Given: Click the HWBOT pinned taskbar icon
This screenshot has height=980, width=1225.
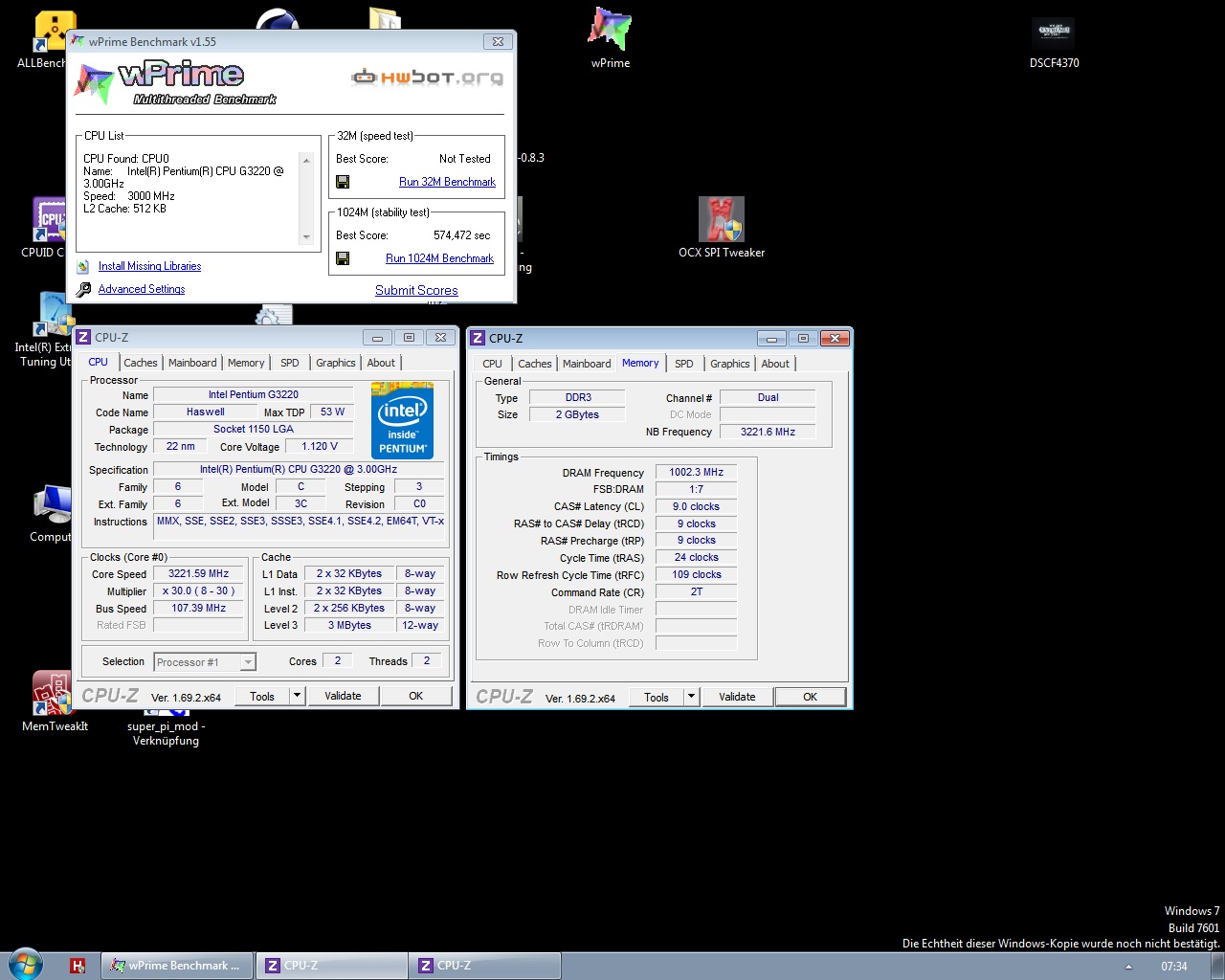Looking at the screenshot, I should pos(78,966).
